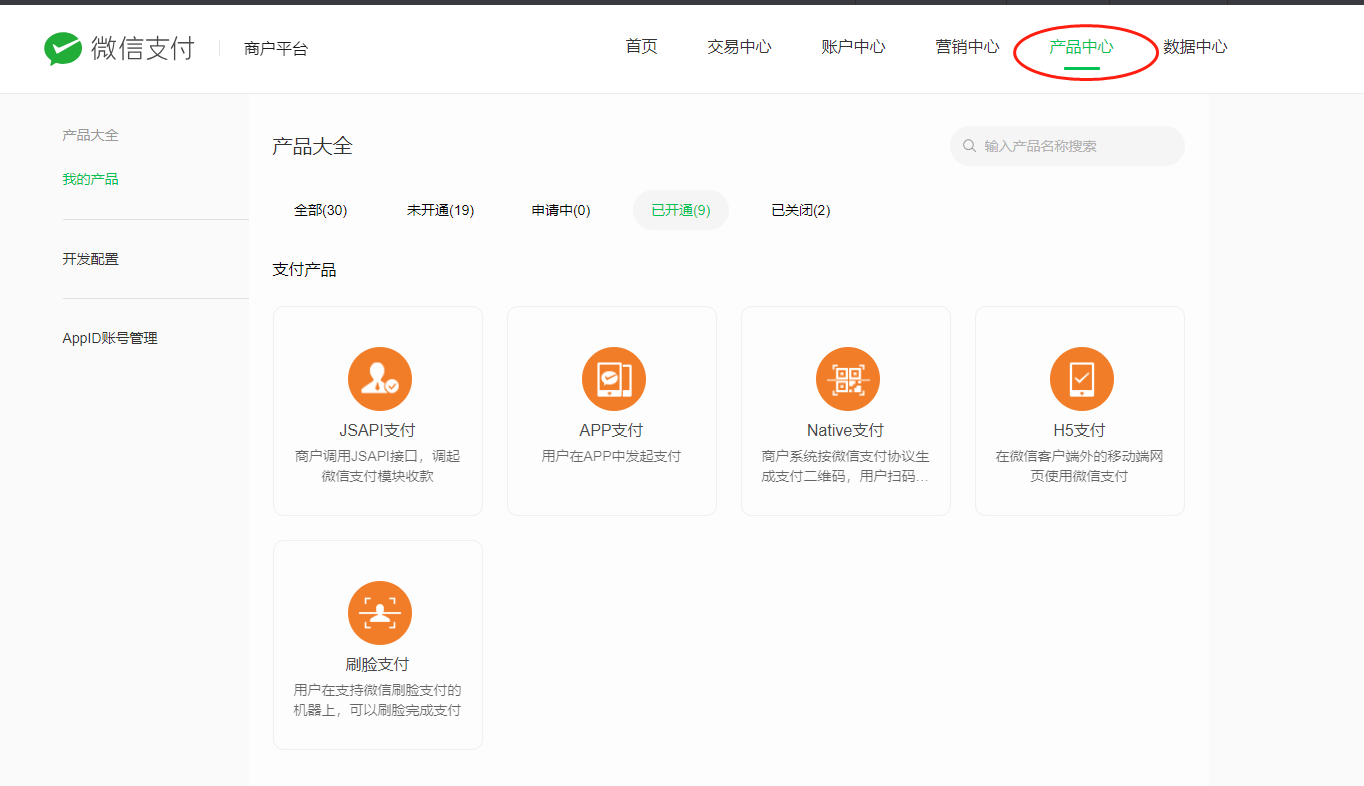Open 营销中心 navigation item
Viewport: 1364px width, 786px height.
click(x=967, y=47)
